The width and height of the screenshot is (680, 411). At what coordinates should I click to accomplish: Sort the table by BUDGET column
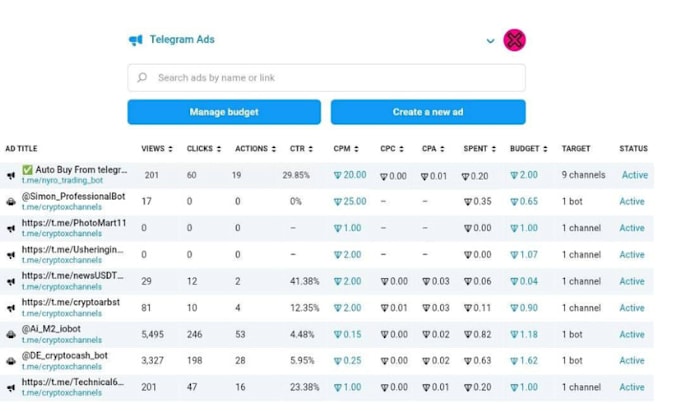pos(529,149)
